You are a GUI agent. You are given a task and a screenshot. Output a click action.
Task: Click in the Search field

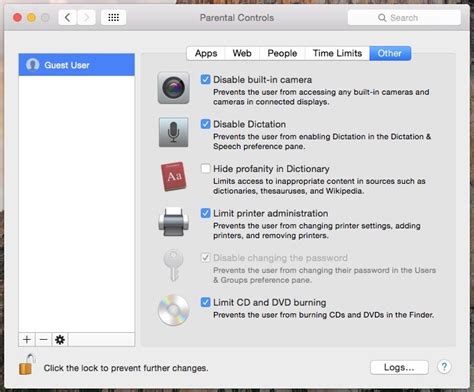click(x=404, y=18)
